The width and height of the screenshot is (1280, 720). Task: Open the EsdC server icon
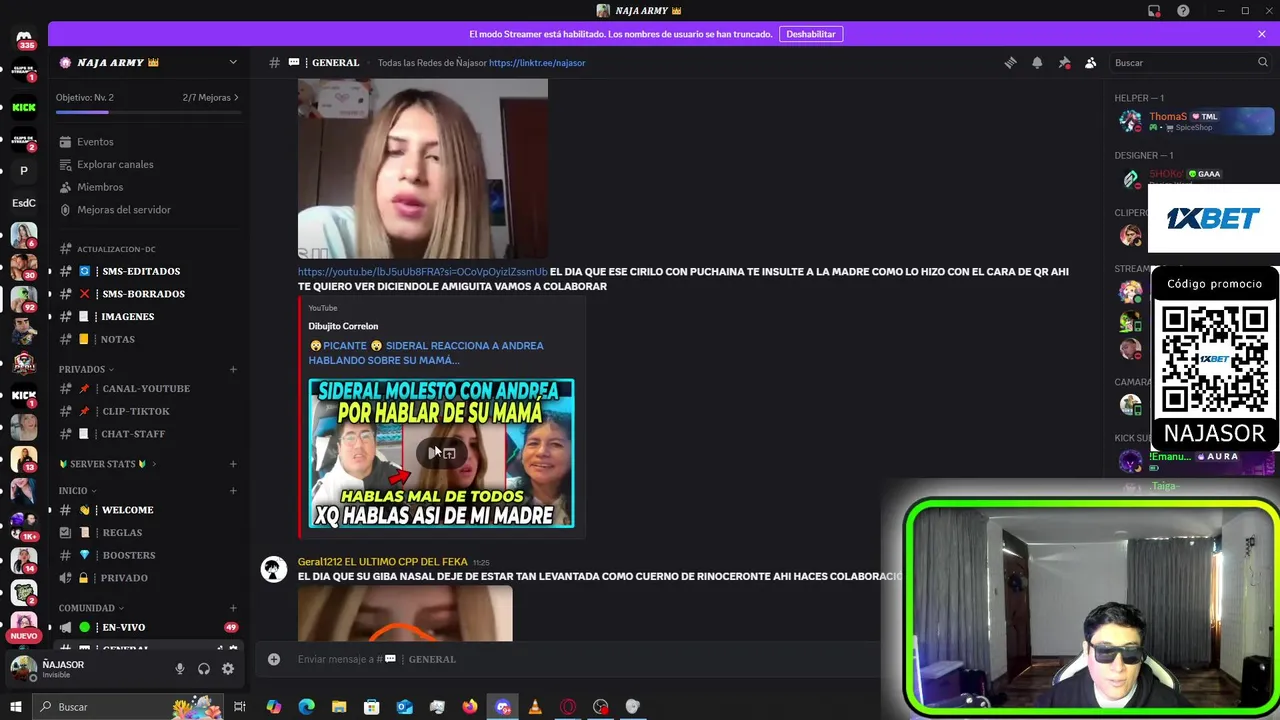24,203
